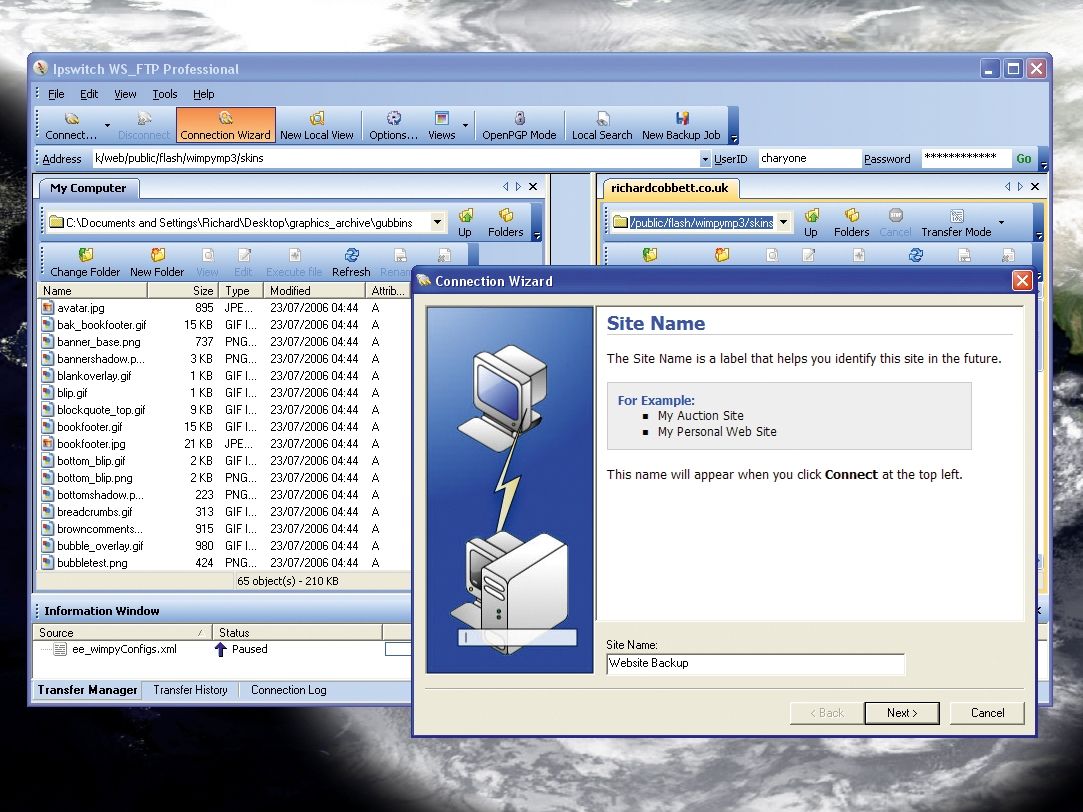The image size is (1083, 812).
Task: Click the Site Name input field
Action: 755,664
